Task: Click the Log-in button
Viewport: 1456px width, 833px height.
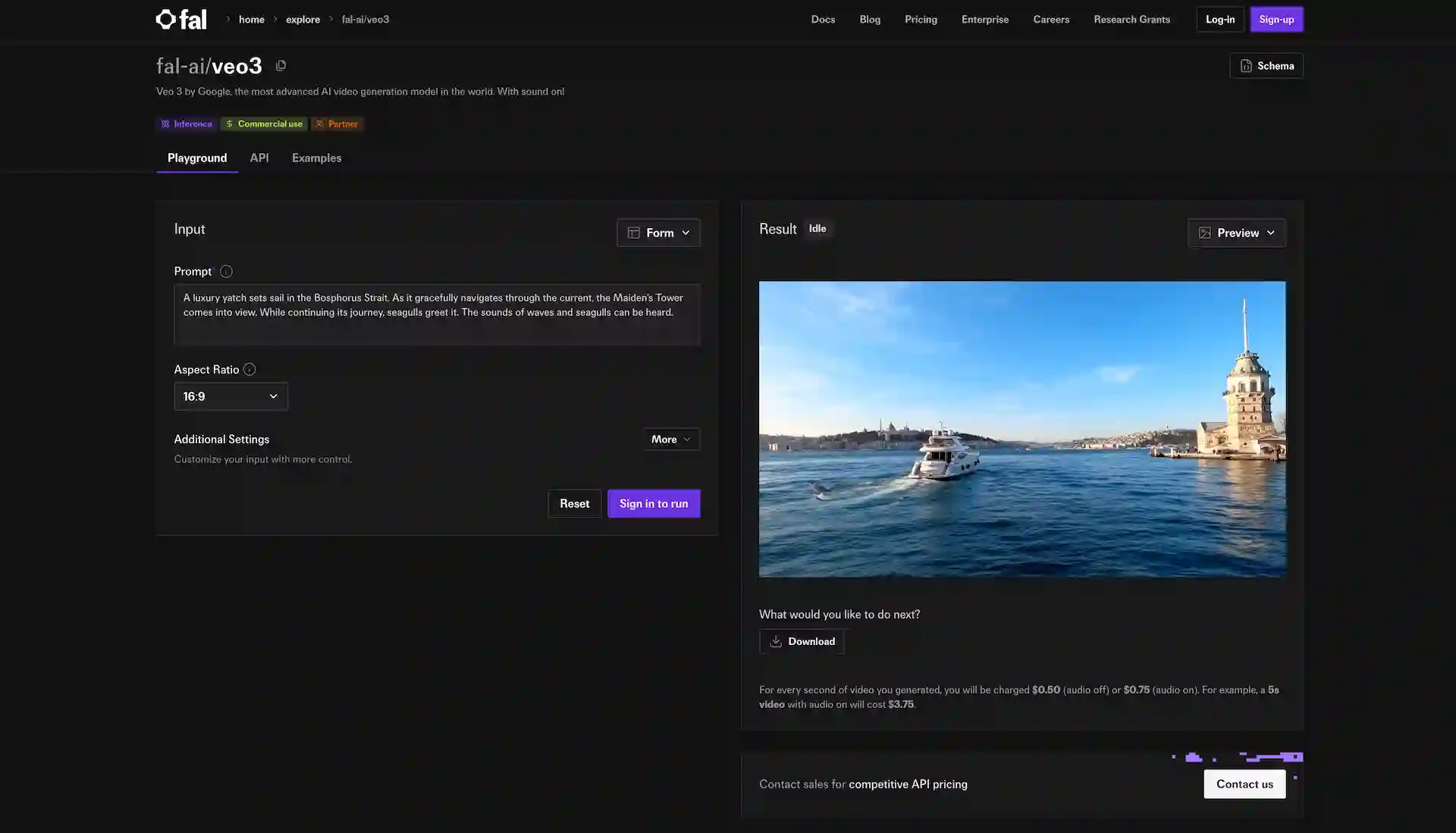Action: click(1220, 19)
